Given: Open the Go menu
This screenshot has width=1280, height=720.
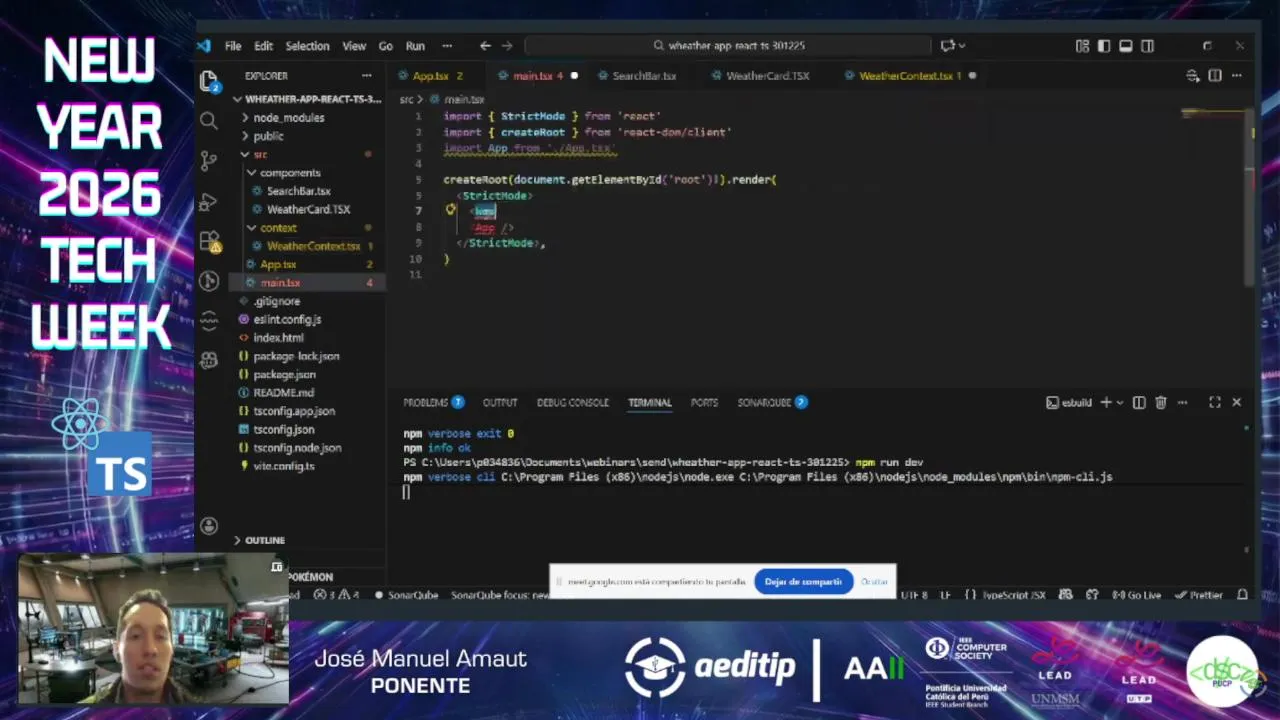Looking at the screenshot, I should pos(385,46).
